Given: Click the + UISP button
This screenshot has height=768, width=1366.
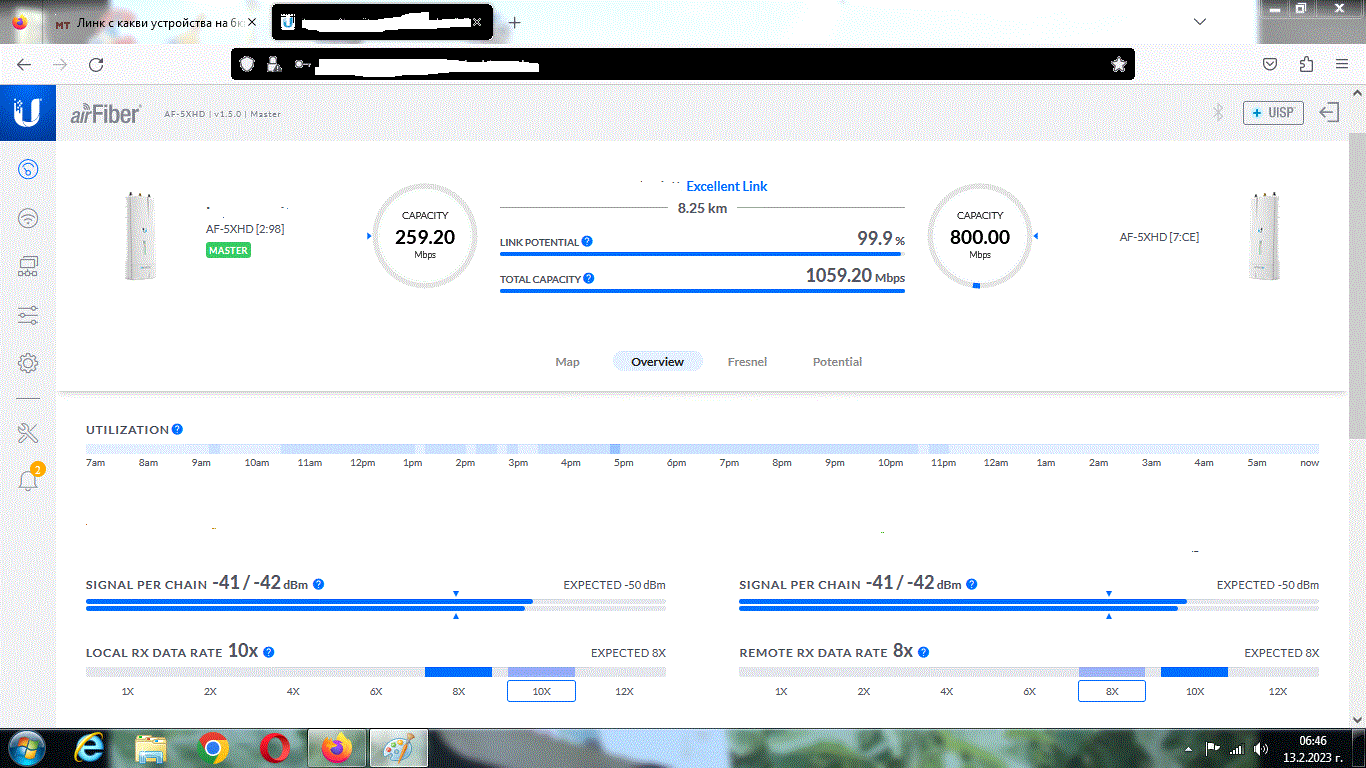Looking at the screenshot, I should (1273, 113).
